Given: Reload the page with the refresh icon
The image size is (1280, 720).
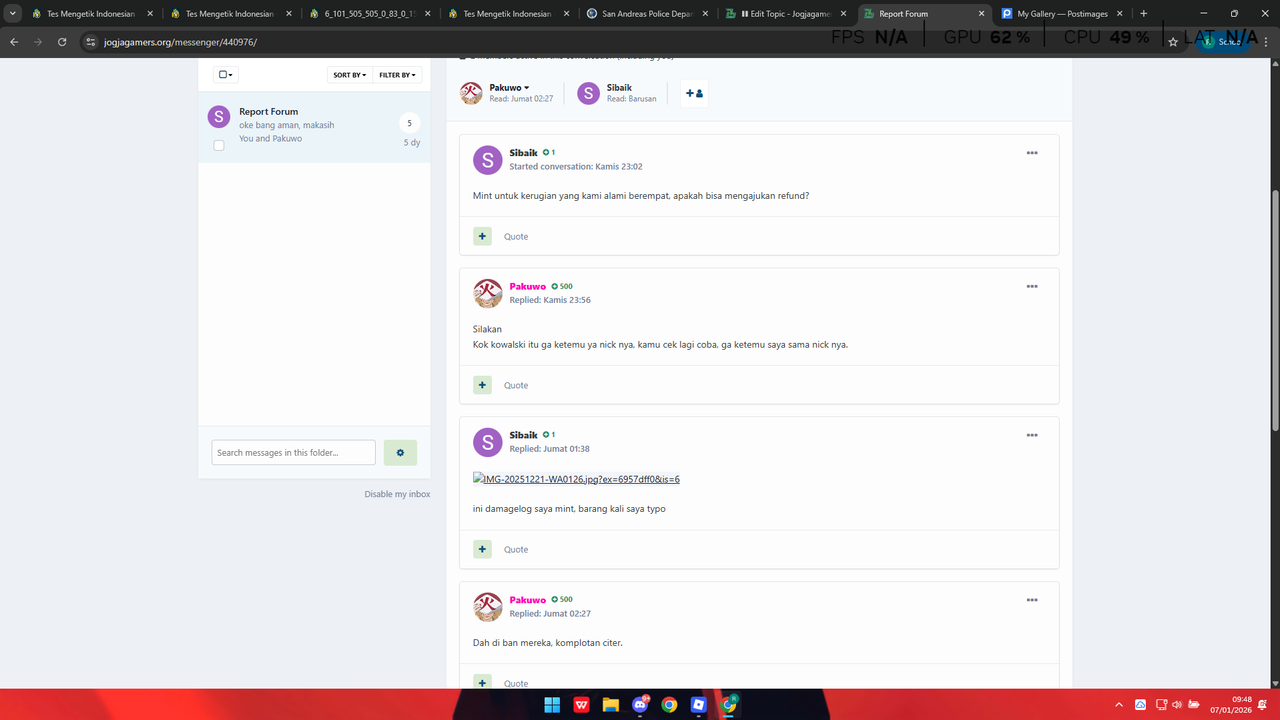Looking at the screenshot, I should (x=62, y=42).
